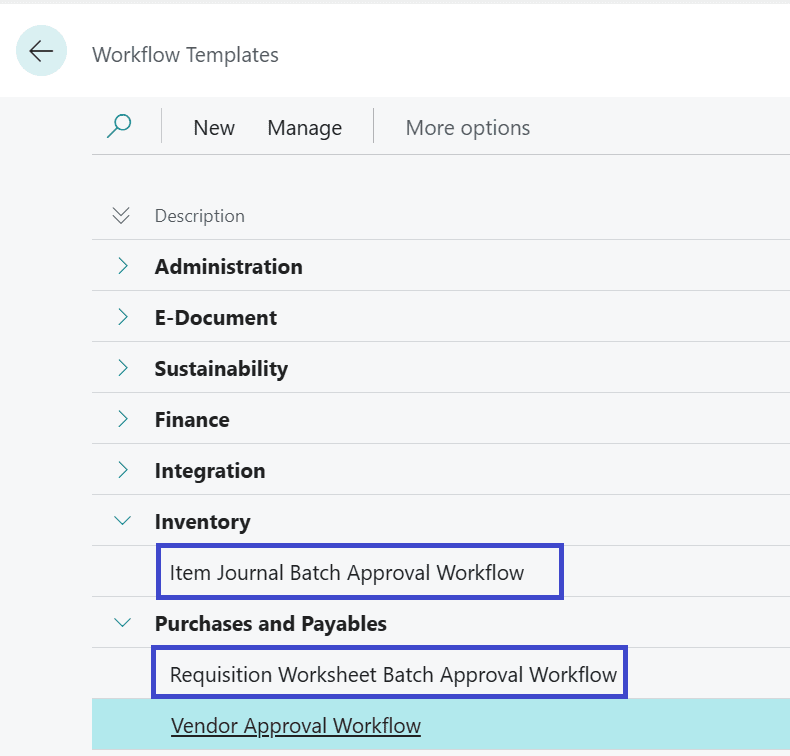
Task: Select the Finance group row label
Action: pos(191,420)
